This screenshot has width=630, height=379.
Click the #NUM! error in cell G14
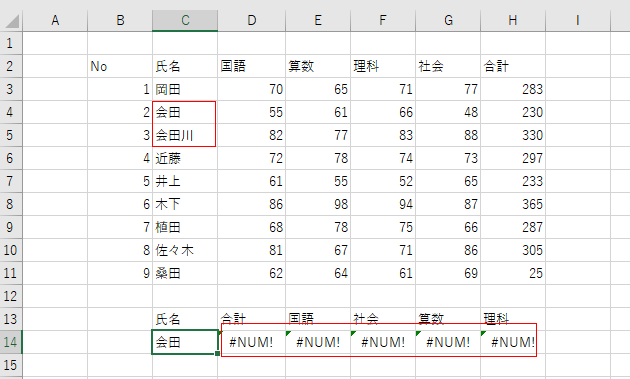tap(448, 342)
